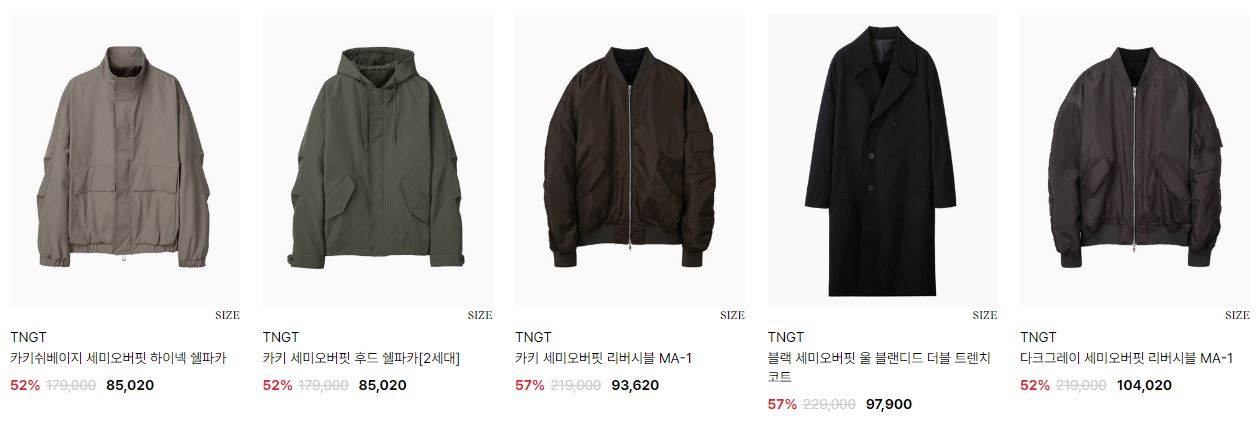Open TNGT brand link above 카키 MA-1
Image resolution: width=1256 pixels, height=421 pixels.
[x=533, y=337]
